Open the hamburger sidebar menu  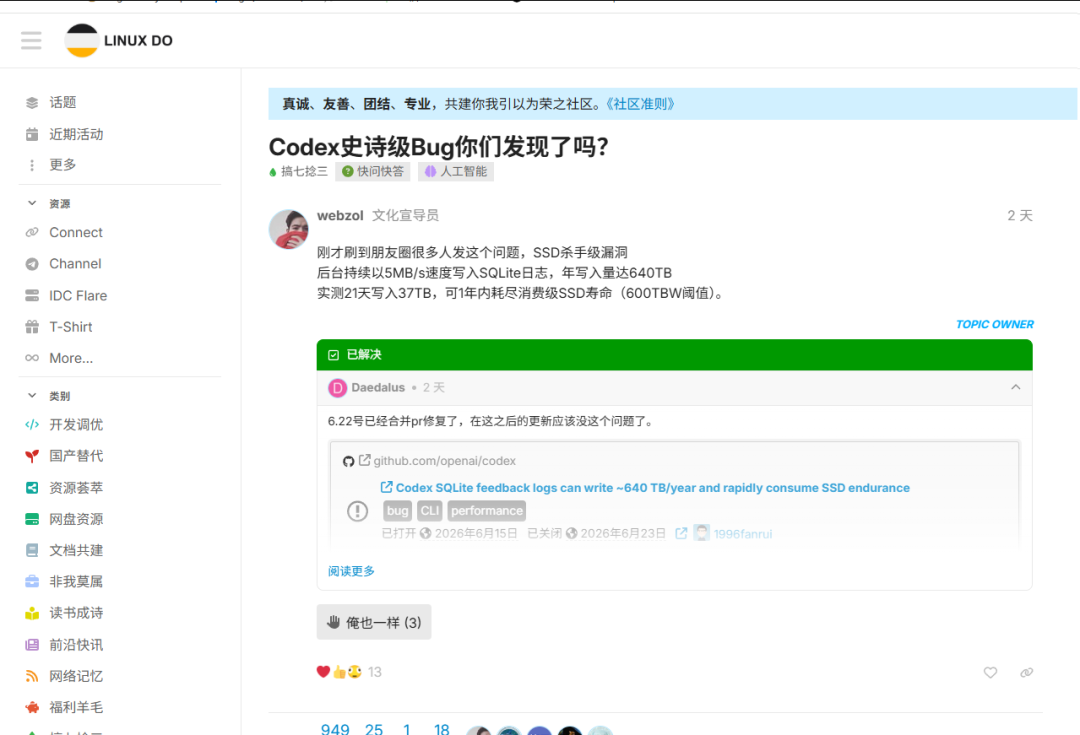[x=31, y=41]
